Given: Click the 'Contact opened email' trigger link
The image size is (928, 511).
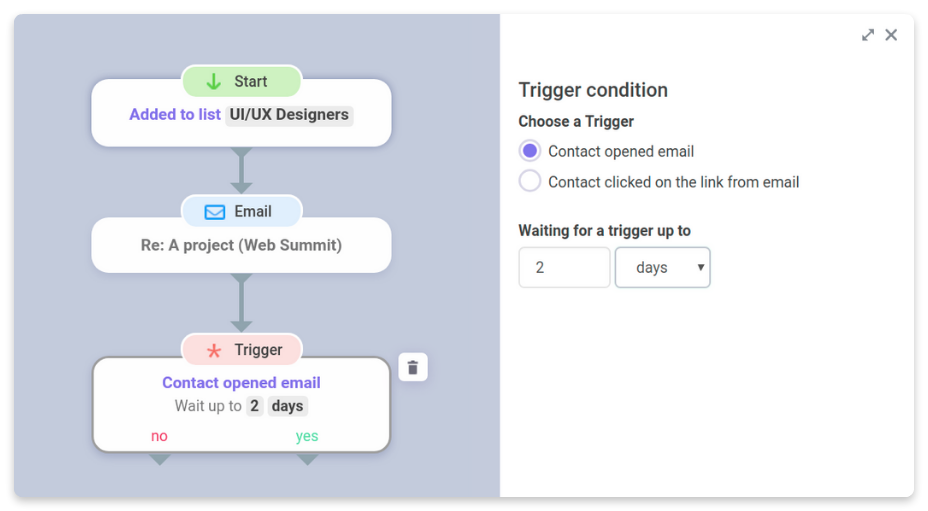Looking at the screenshot, I should pos(241,383).
